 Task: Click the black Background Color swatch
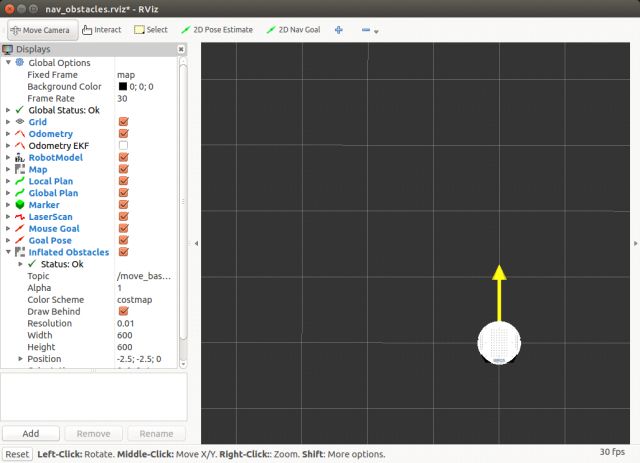pyautogui.click(x=123, y=87)
